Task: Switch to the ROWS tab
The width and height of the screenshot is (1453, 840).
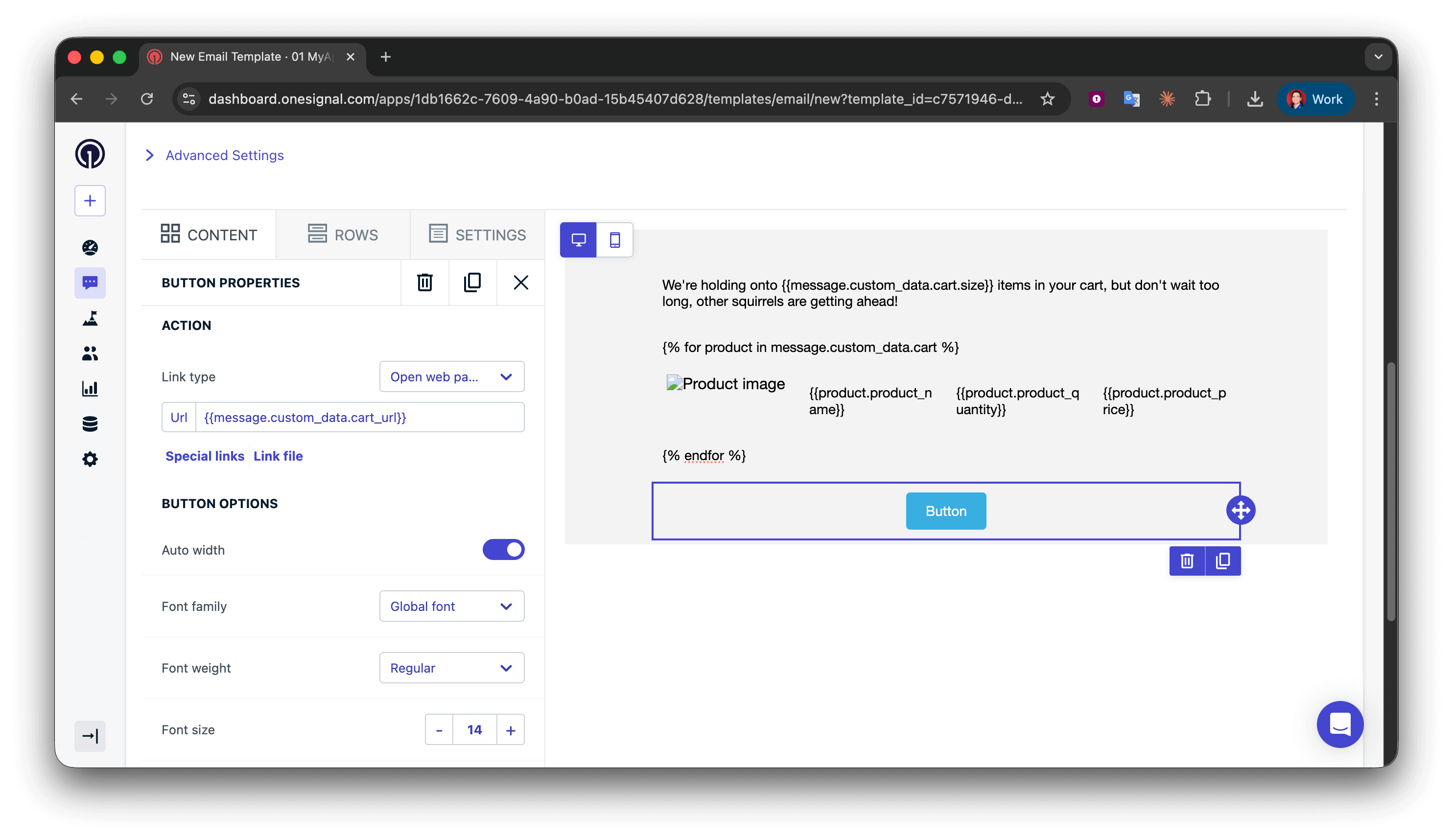Action: coord(343,234)
